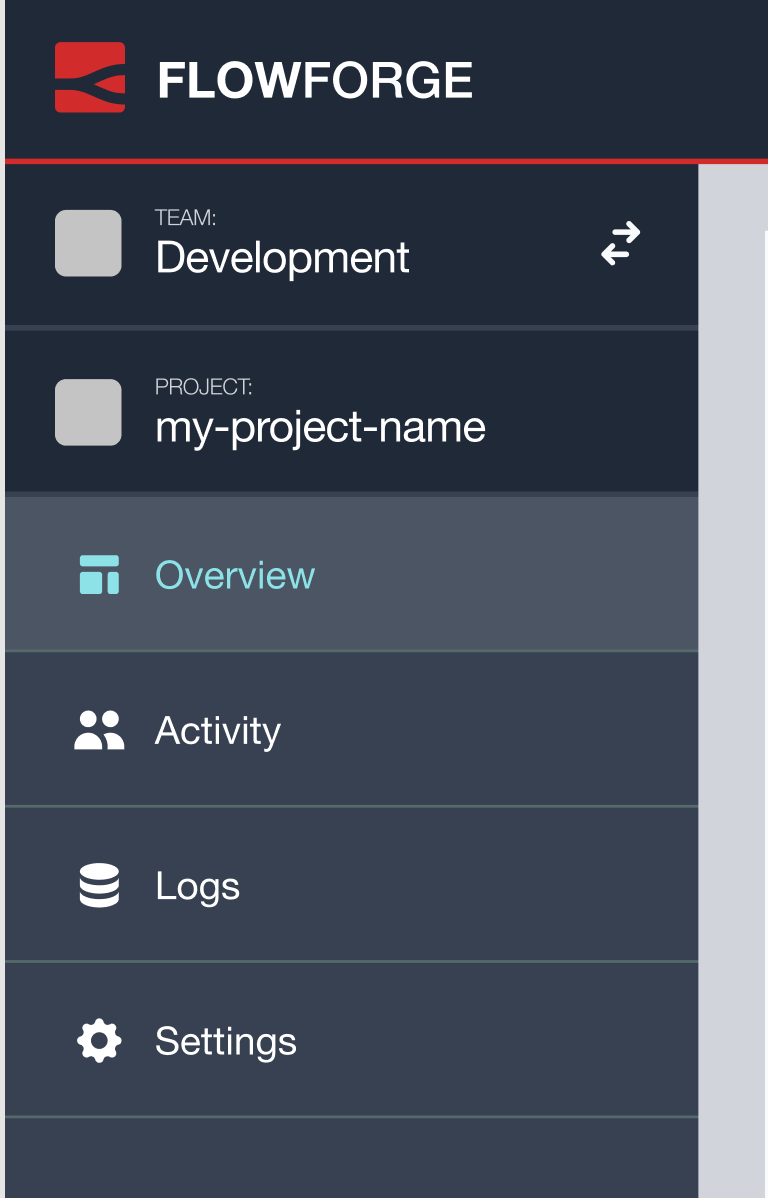Open the Activity menu item

coord(352,730)
